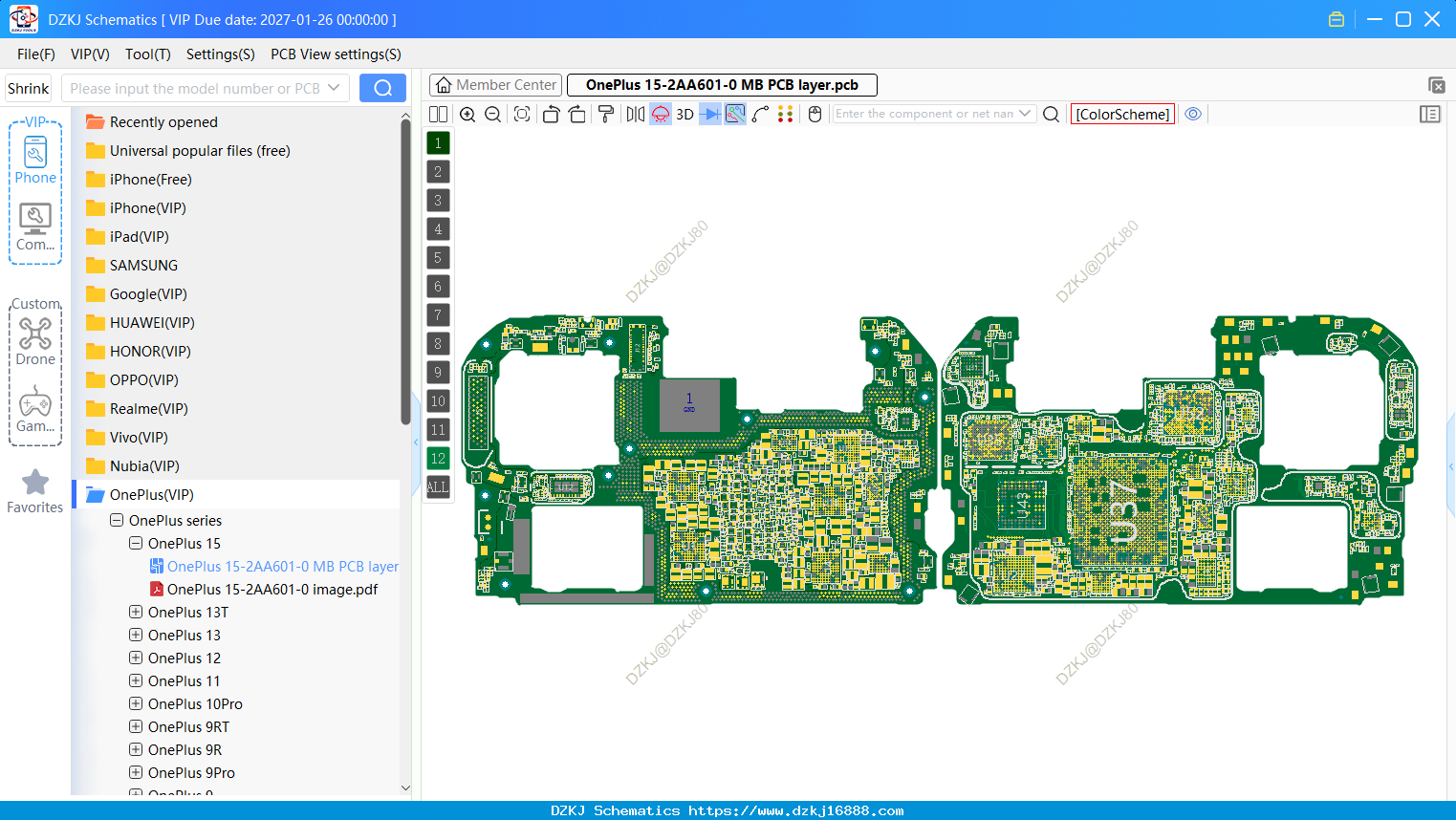The image size is (1456, 820).
Task: Collapse the OnePlus series node
Action: coord(117,521)
